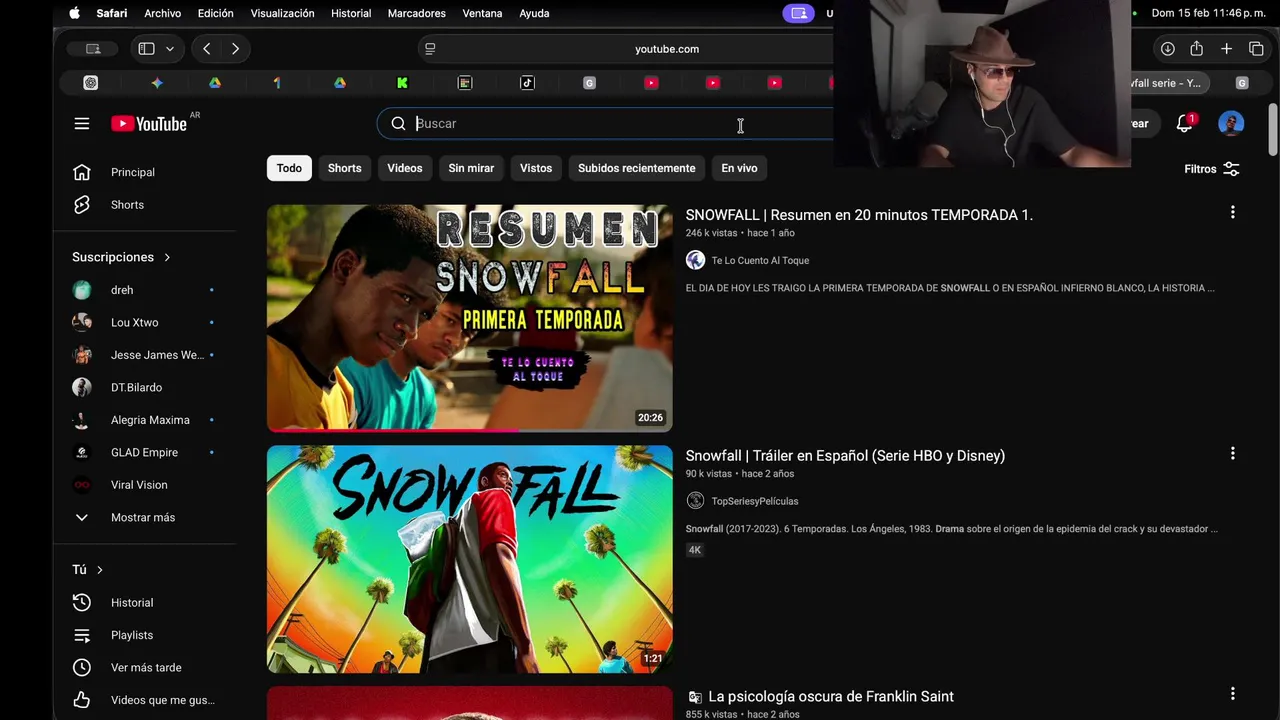Image resolution: width=1280 pixels, height=720 pixels.
Task: Select the Vistos filter chip
Action: click(536, 168)
